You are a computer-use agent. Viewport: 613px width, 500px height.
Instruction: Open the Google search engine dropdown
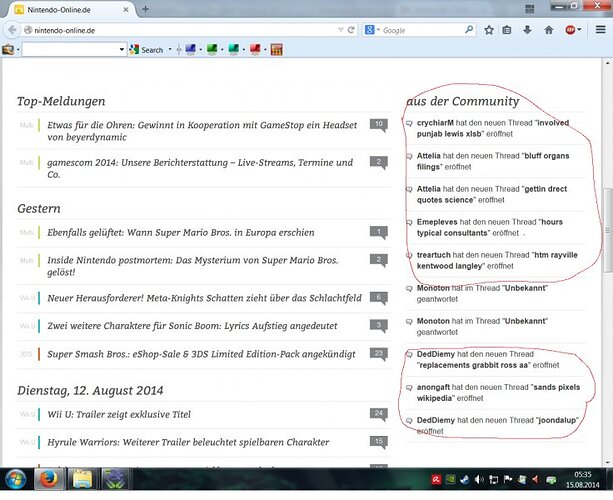pyautogui.click(x=371, y=30)
